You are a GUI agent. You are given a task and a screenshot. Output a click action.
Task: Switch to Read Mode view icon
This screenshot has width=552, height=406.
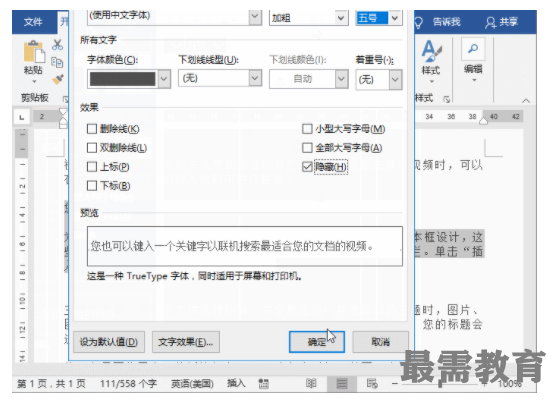311,383
